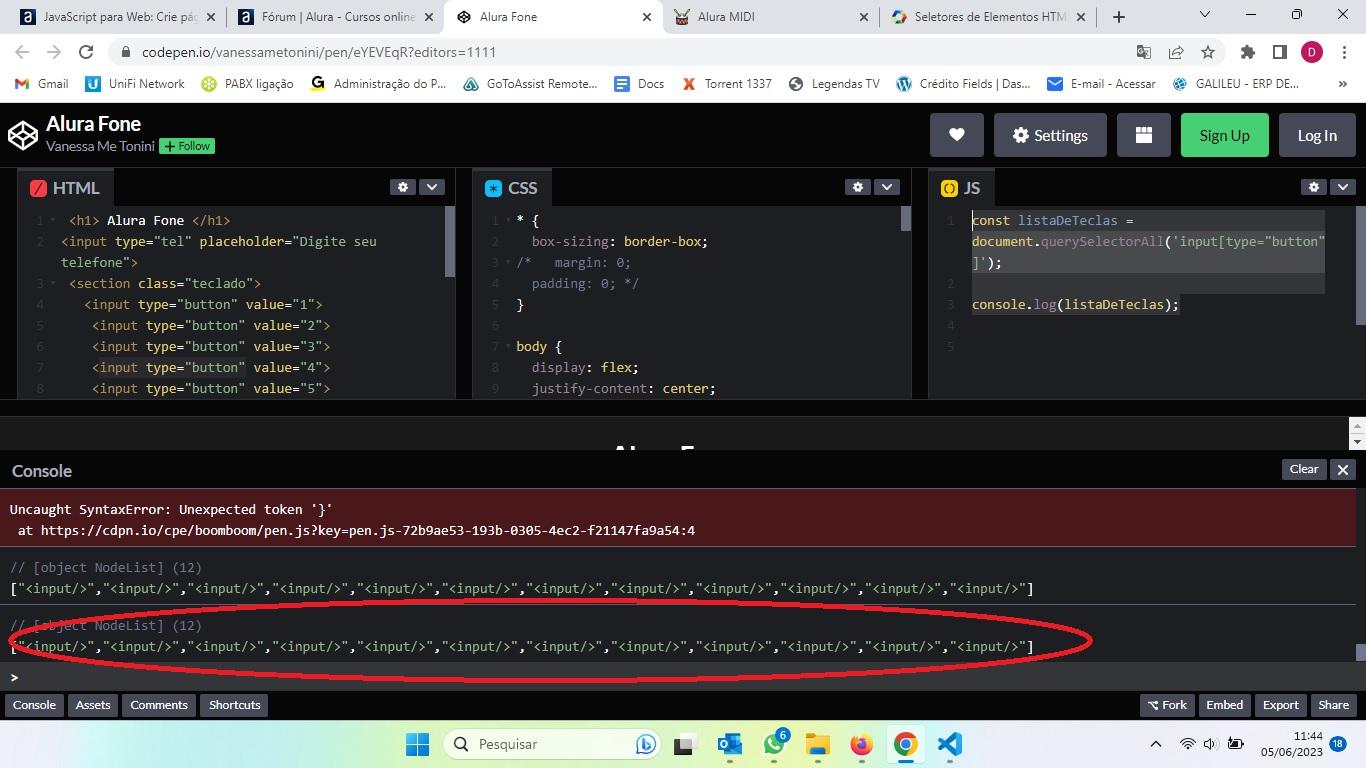Share this page icon in address bar

[1176, 52]
